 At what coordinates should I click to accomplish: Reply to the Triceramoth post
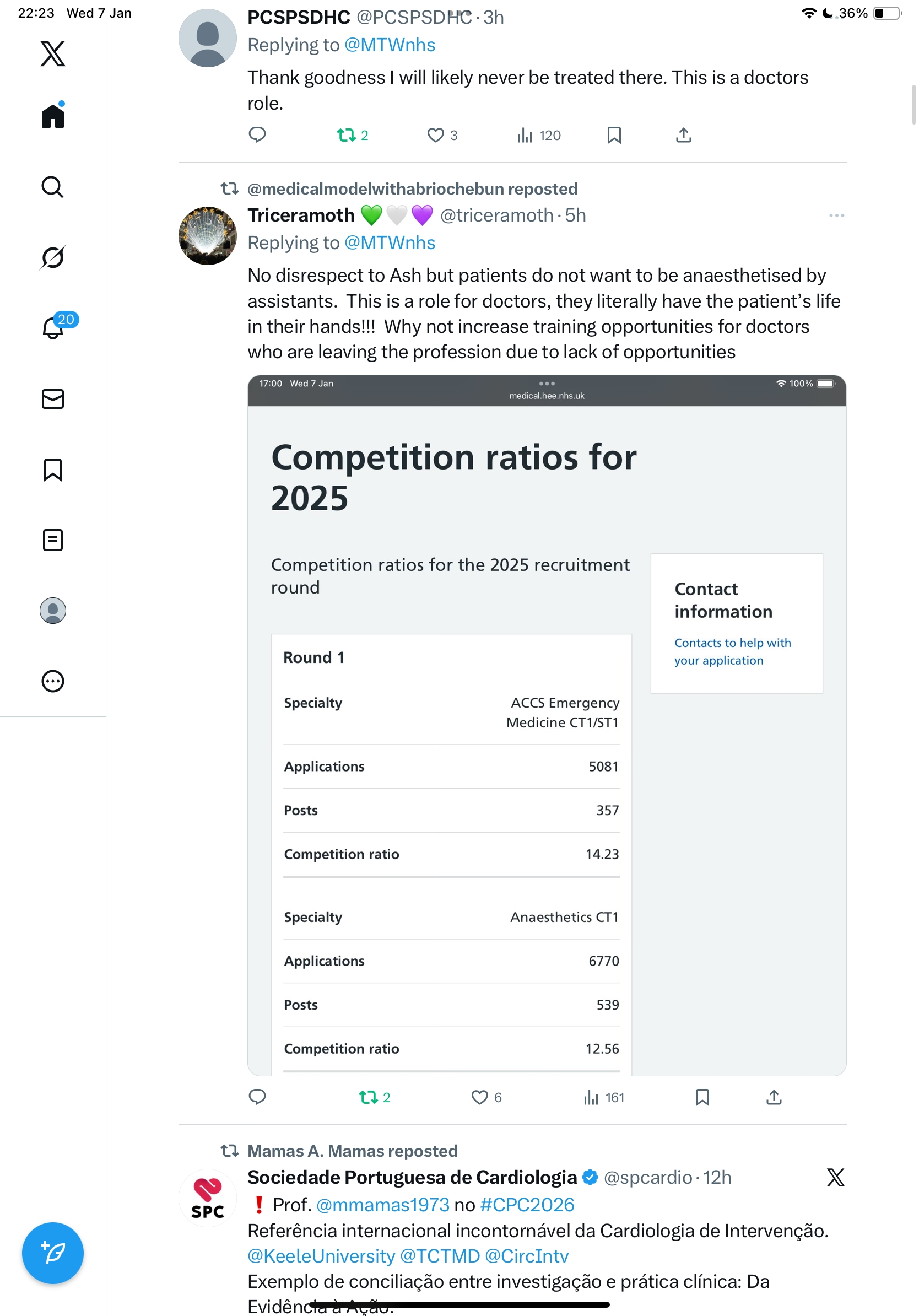(257, 1097)
